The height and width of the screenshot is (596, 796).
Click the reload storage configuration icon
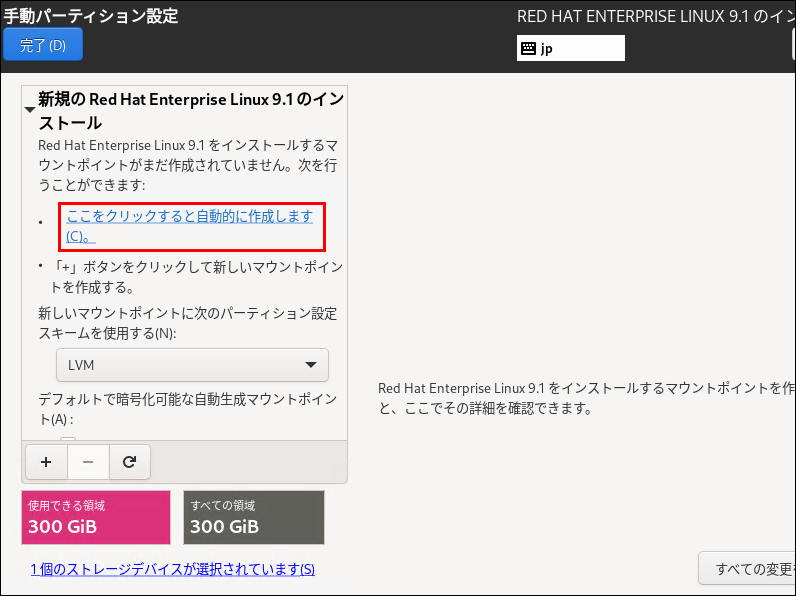coord(129,461)
